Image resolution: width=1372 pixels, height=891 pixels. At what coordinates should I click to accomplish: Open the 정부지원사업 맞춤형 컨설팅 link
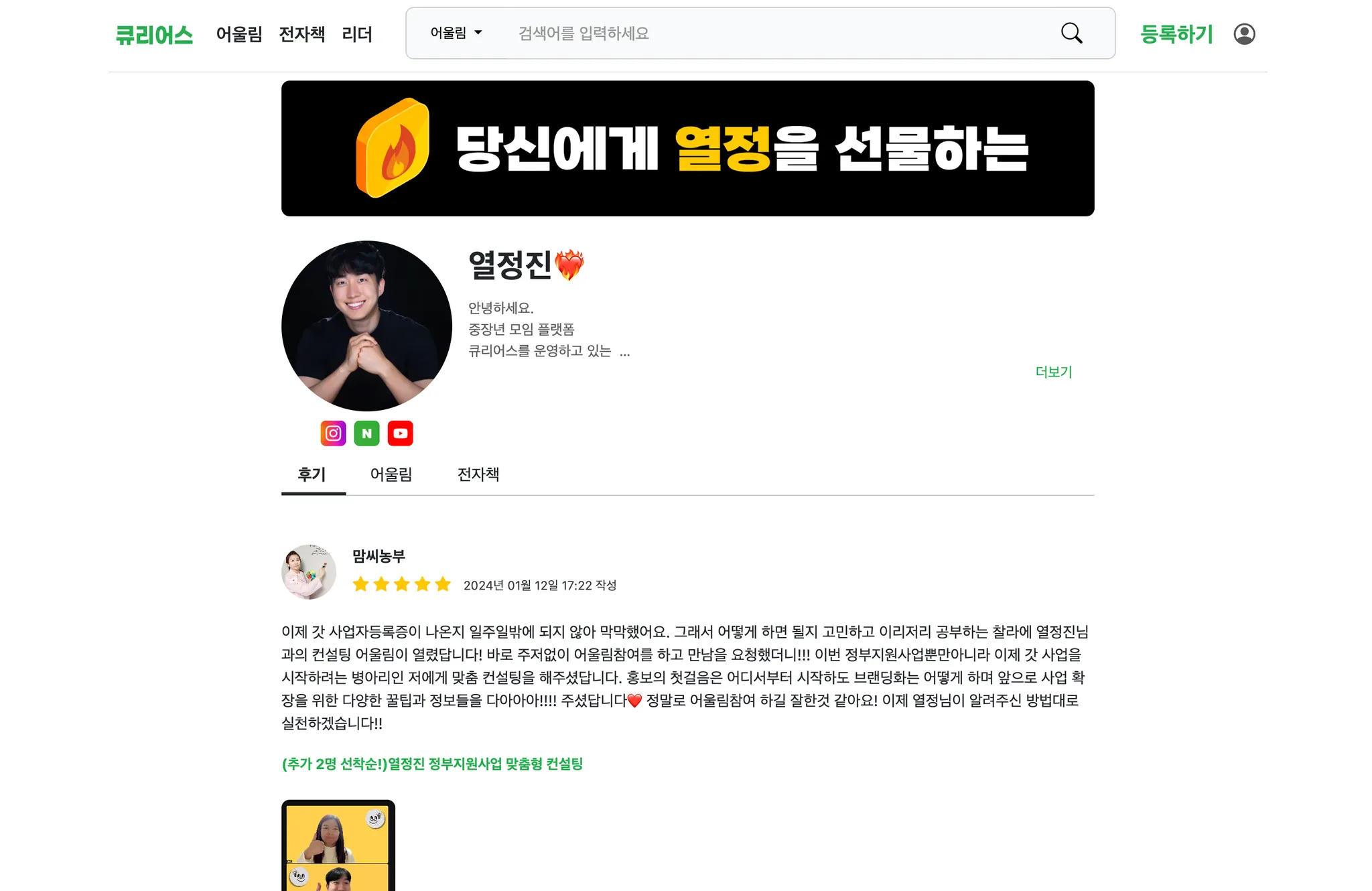(432, 764)
